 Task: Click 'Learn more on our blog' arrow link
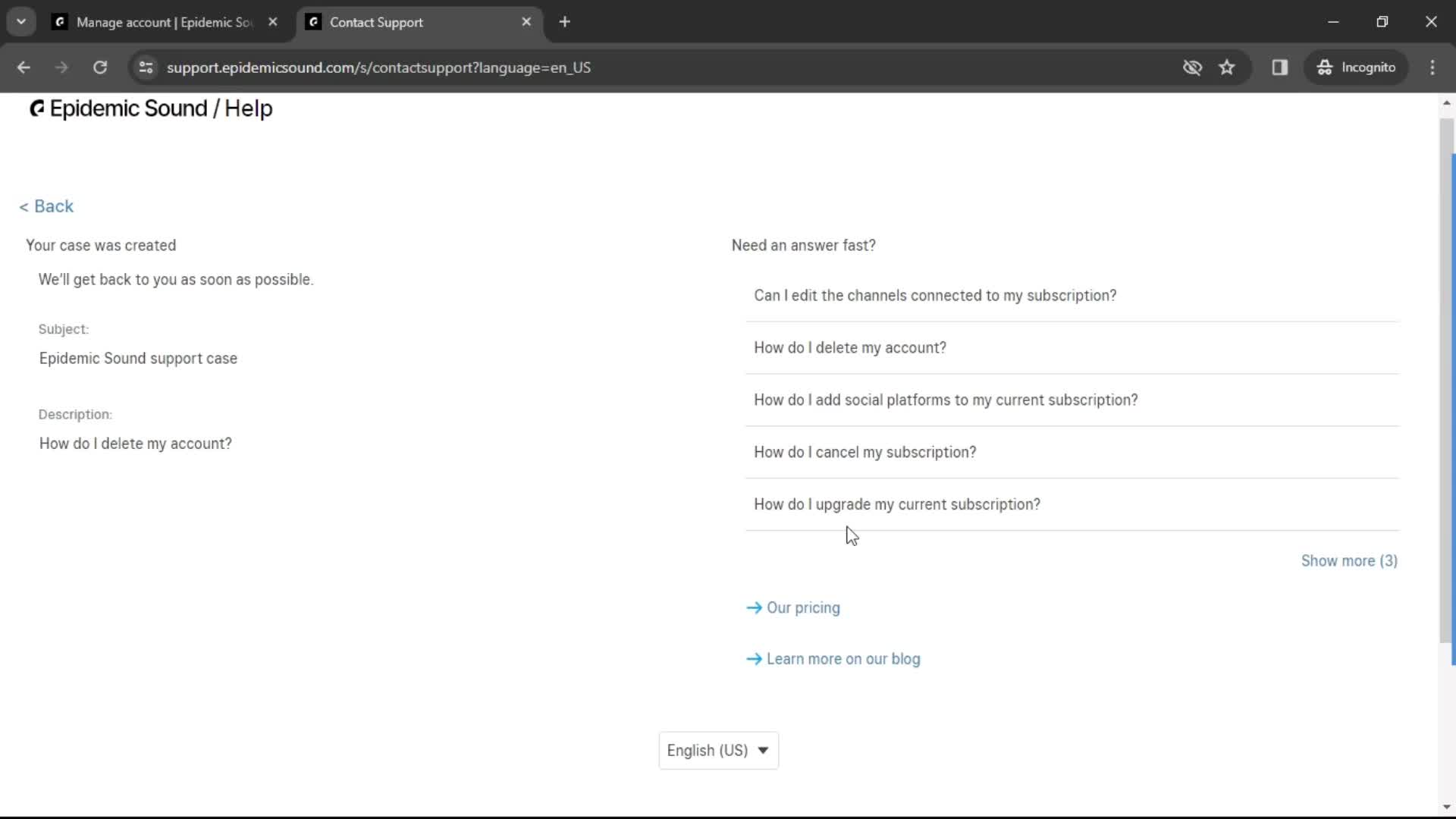pyautogui.click(x=835, y=658)
